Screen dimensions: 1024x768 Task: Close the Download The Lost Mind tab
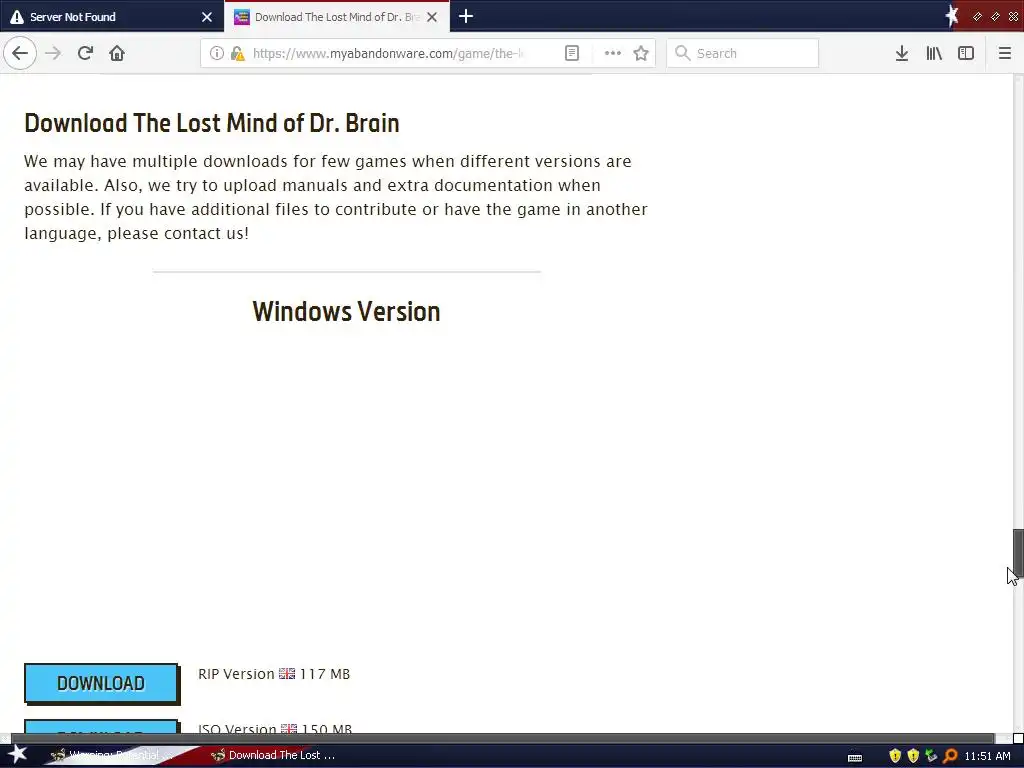pos(432,17)
